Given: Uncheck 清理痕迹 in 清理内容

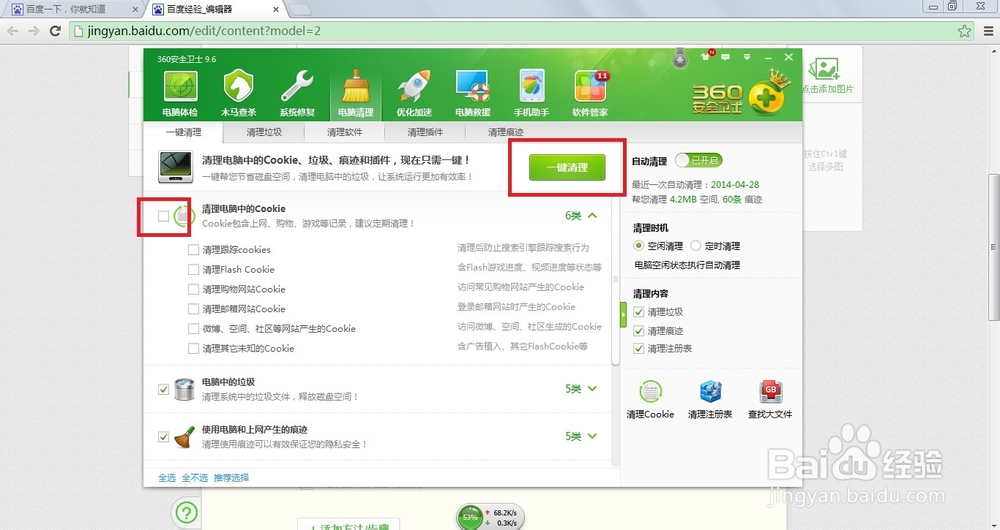Looking at the screenshot, I should (638, 330).
